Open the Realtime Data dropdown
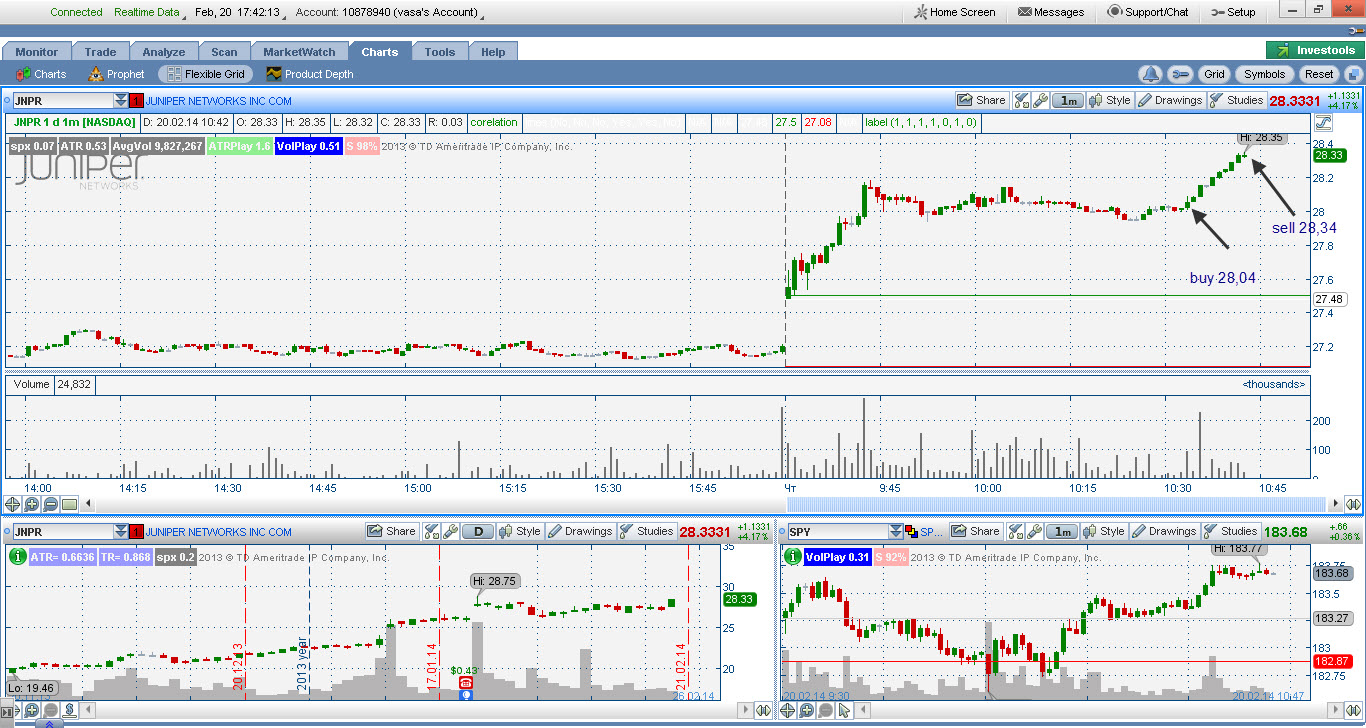The height and width of the screenshot is (728, 1366). [151, 12]
